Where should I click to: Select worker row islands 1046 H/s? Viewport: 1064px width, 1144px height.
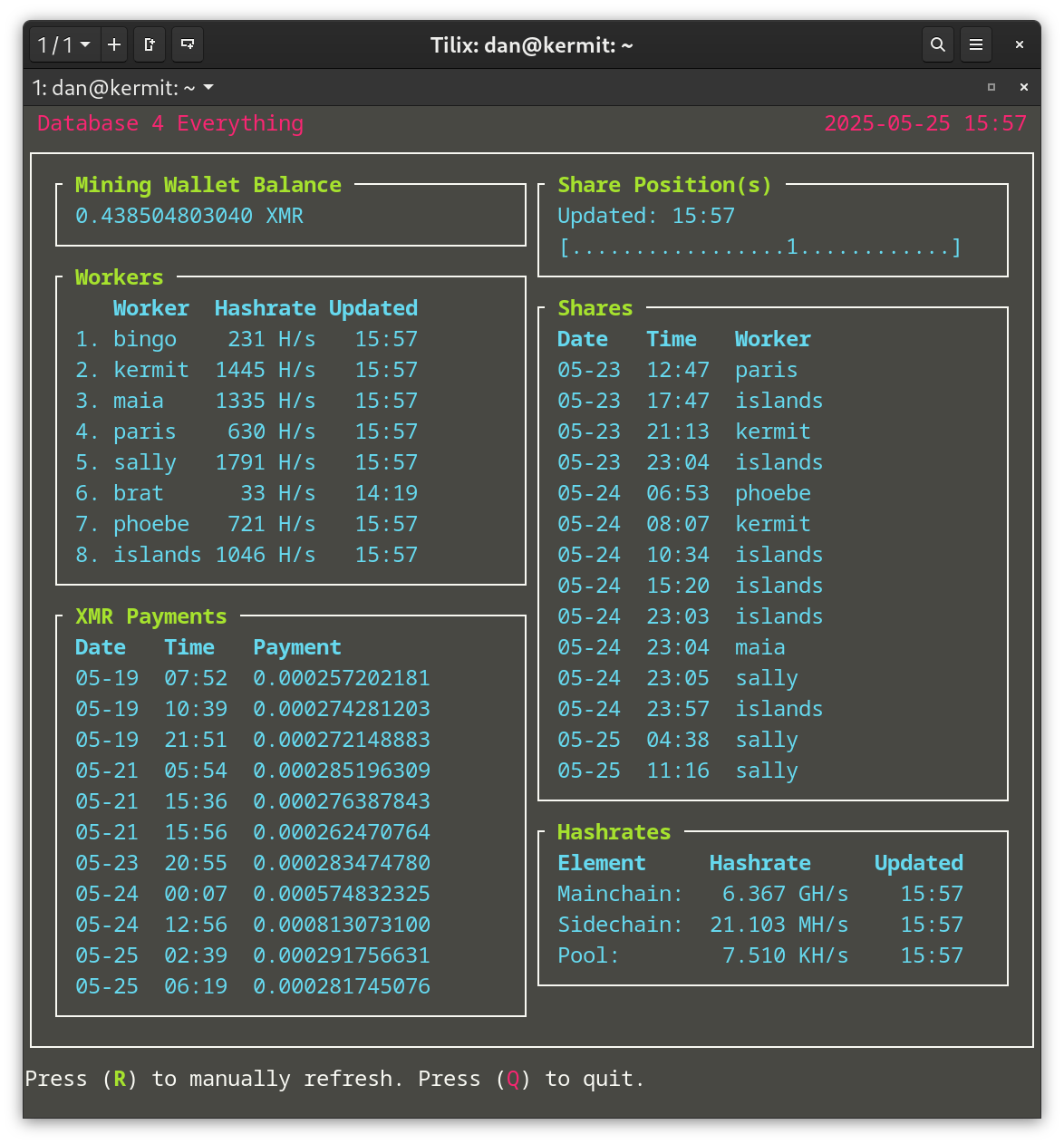(x=247, y=555)
